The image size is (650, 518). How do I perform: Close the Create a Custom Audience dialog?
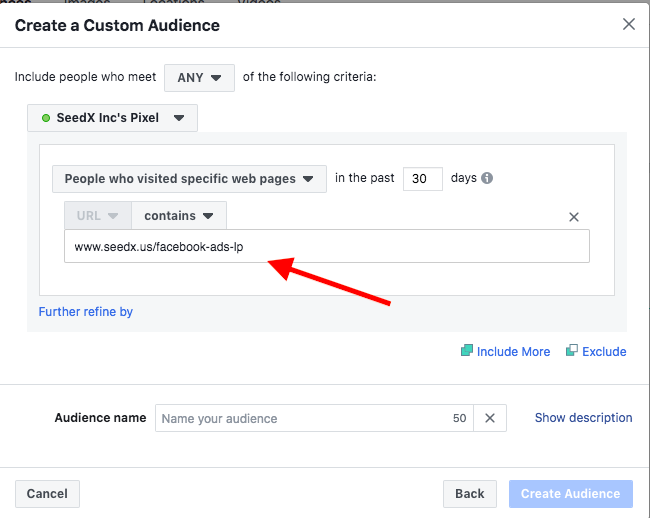click(629, 24)
